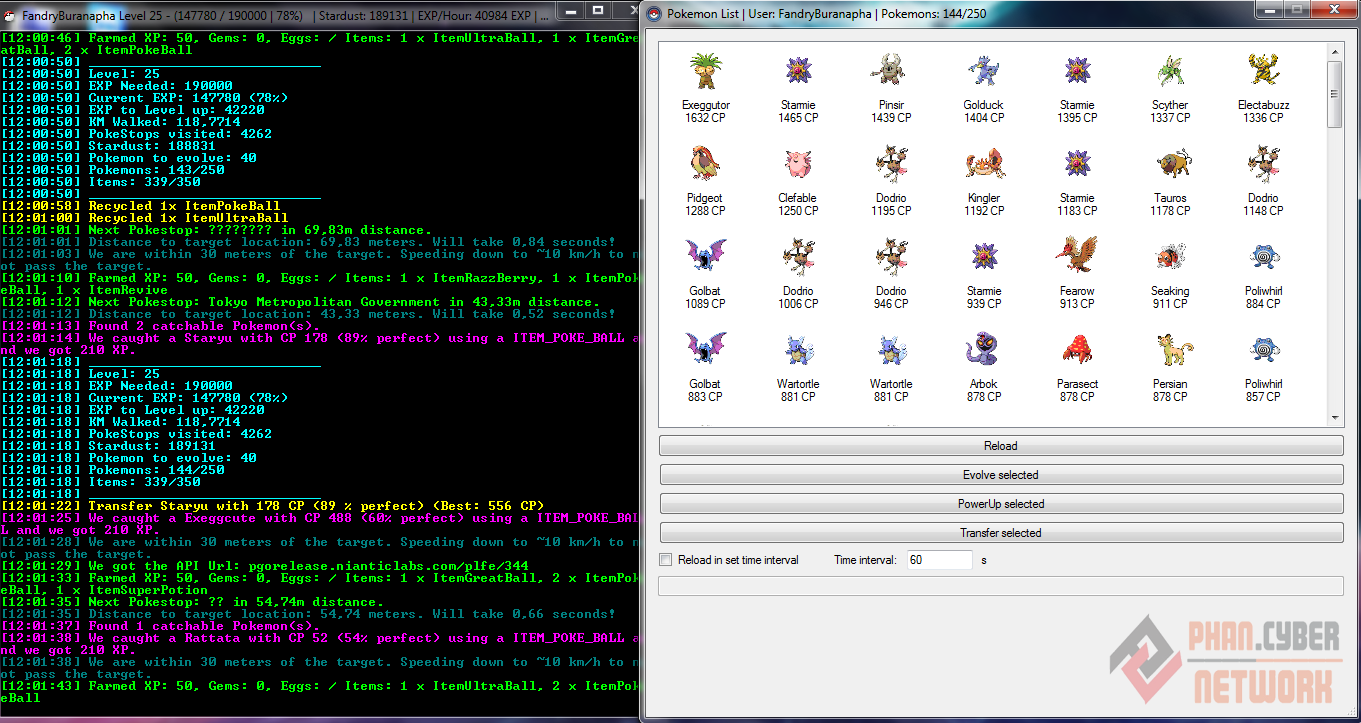The image size is (1361, 723).
Task: Select the Starmie 1465 CP sprite
Action: [798, 72]
